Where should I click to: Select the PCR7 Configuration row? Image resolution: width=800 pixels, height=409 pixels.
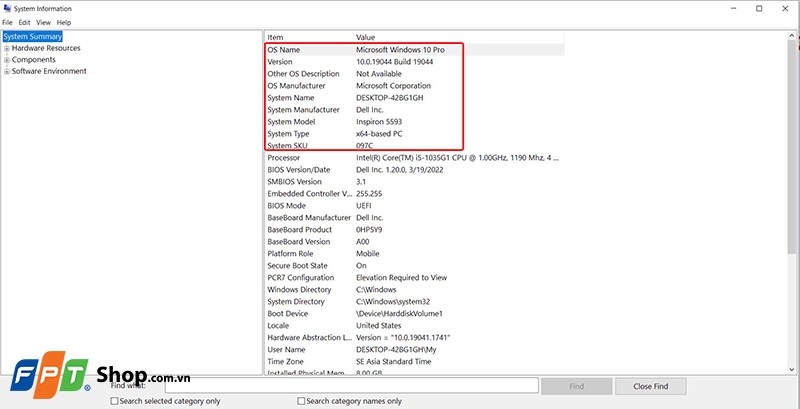point(414,277)
